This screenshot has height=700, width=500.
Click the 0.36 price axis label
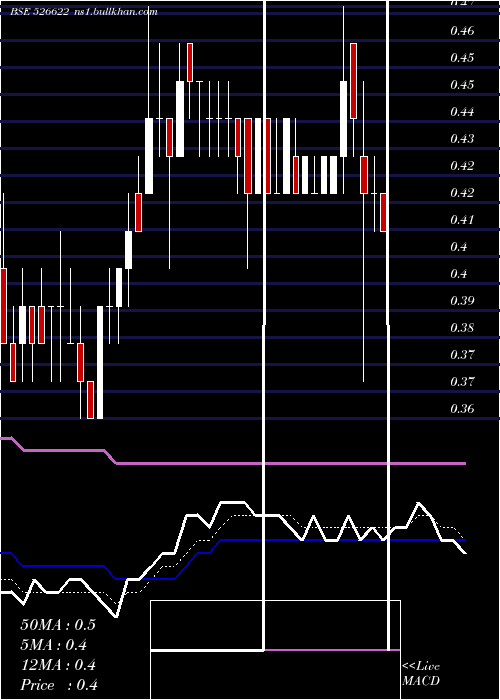click(x=462, y=408)
